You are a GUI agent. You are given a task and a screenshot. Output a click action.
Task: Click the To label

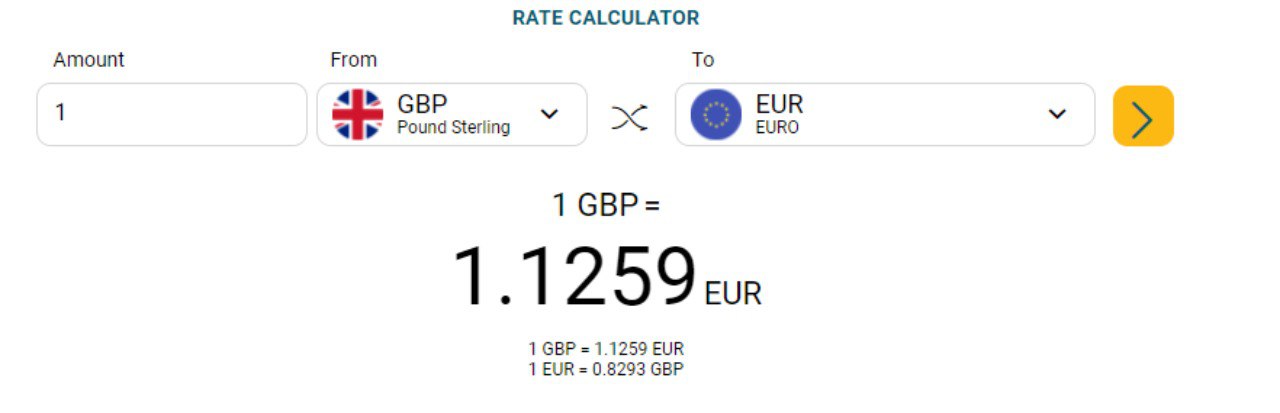point(703,60)
